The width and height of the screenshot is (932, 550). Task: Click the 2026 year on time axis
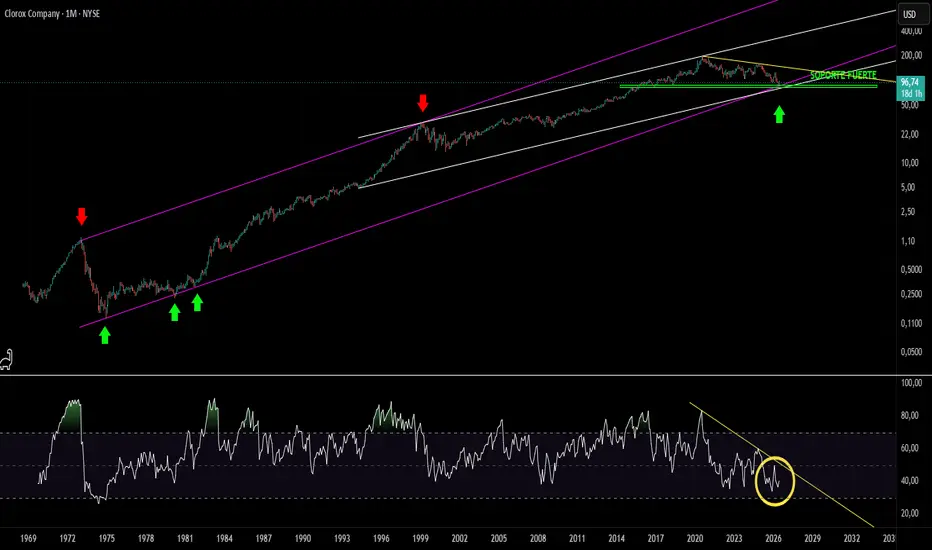click(773, 539)
